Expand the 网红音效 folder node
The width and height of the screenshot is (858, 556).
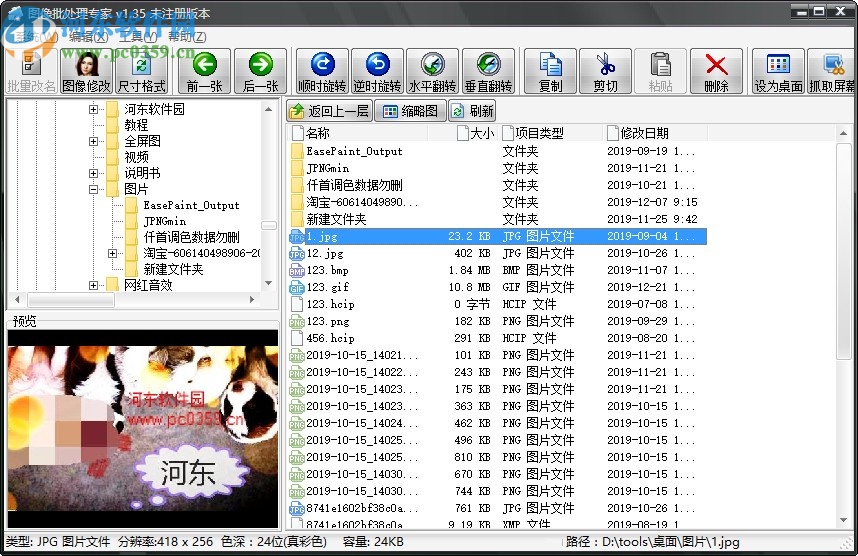click(94, 285)
